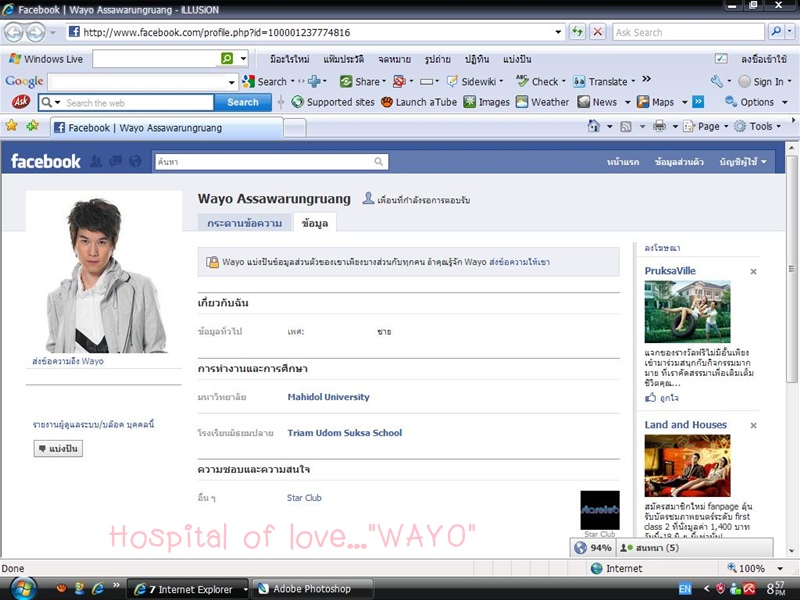800x600 pixels.
Task: Click the red Ask logo icon
Action: [x=21, y=102]
